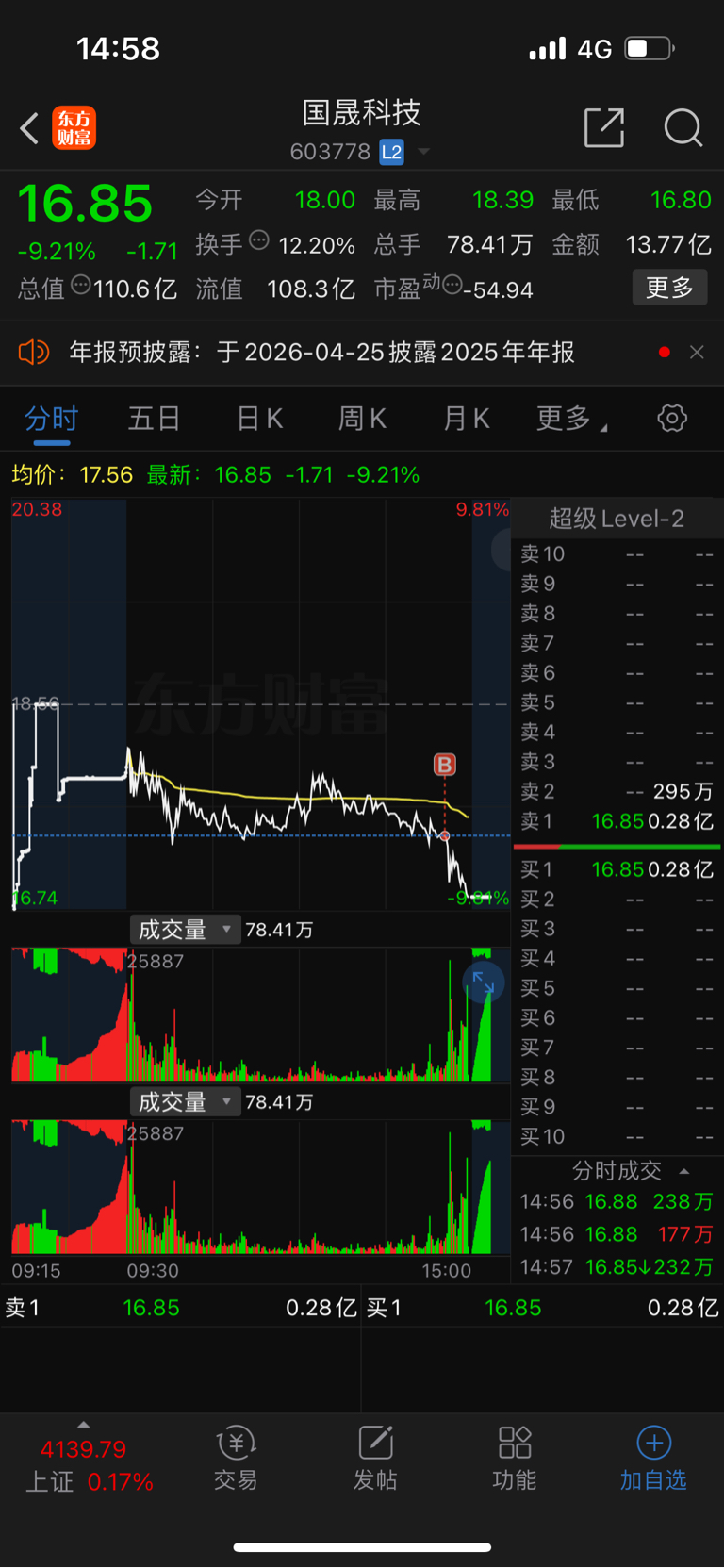
Task: Tap the half-hidden button at chart's right edge
Action: (502, 549)
